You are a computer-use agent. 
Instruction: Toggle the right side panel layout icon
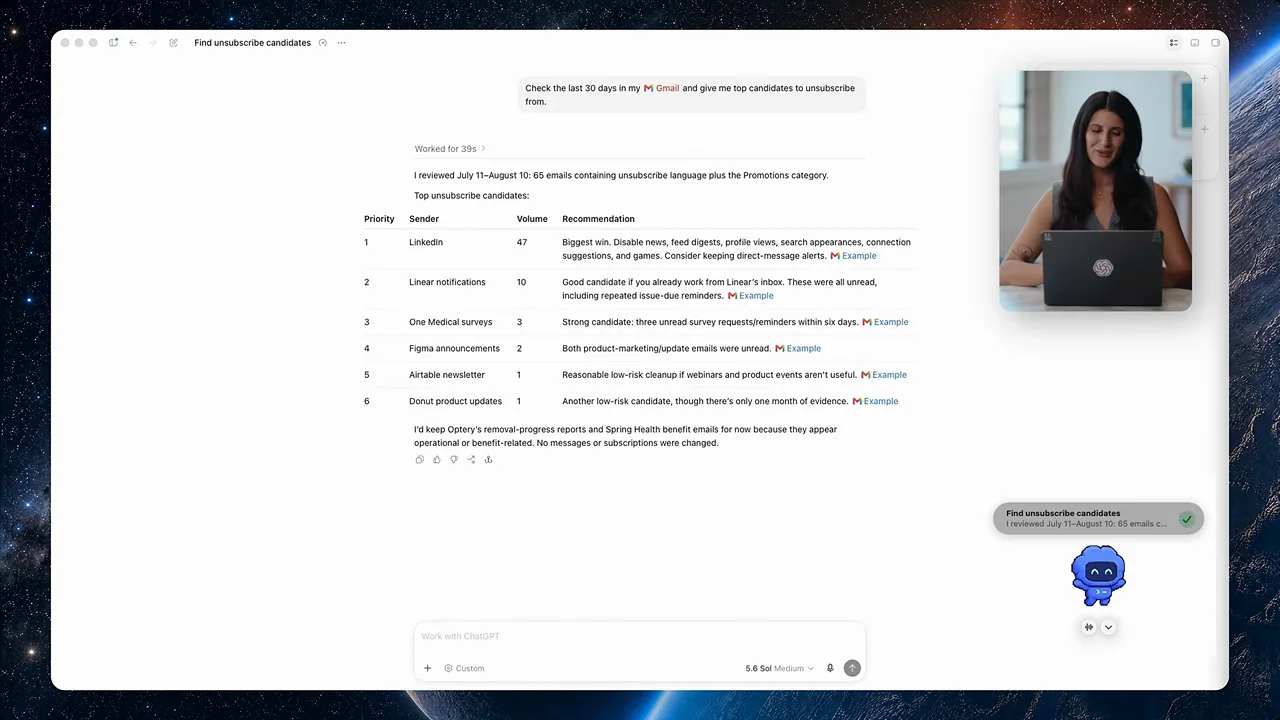click(x=1215, y=43)
